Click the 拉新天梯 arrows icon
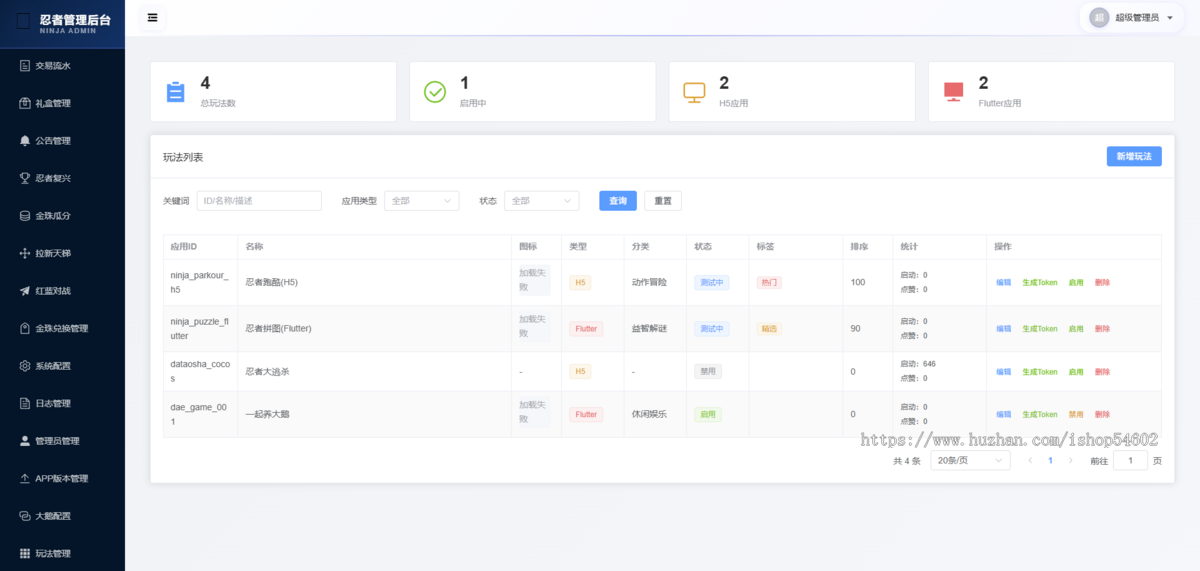 coord(25,253)
